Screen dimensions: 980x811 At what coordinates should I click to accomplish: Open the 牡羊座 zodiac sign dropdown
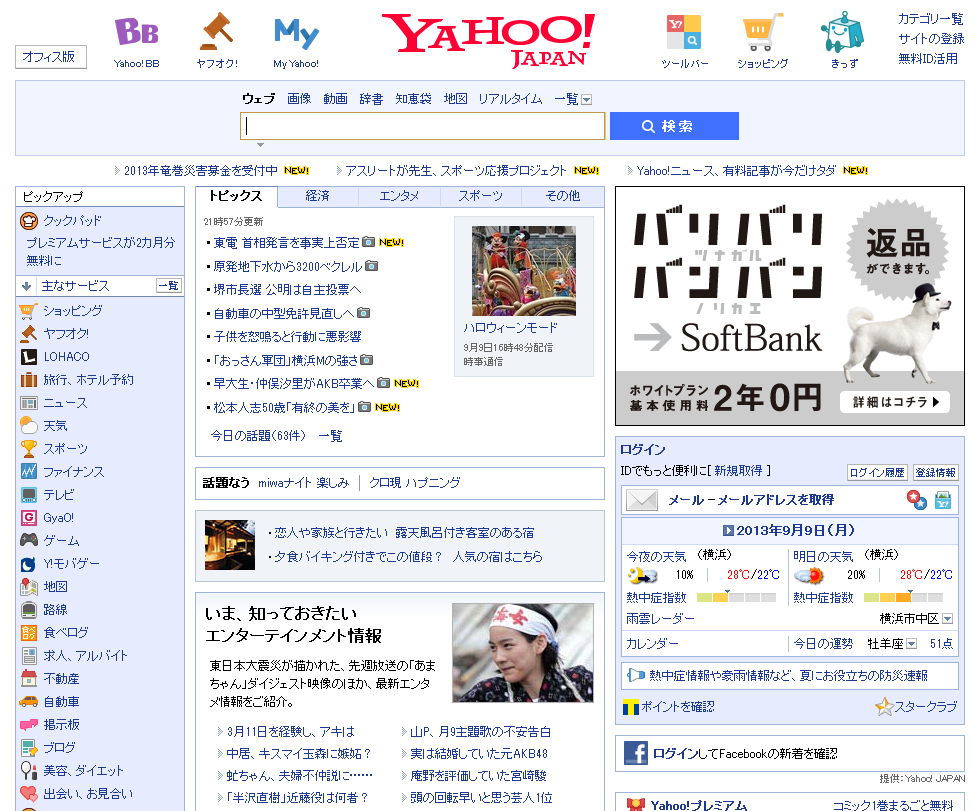tap(911, 644)
